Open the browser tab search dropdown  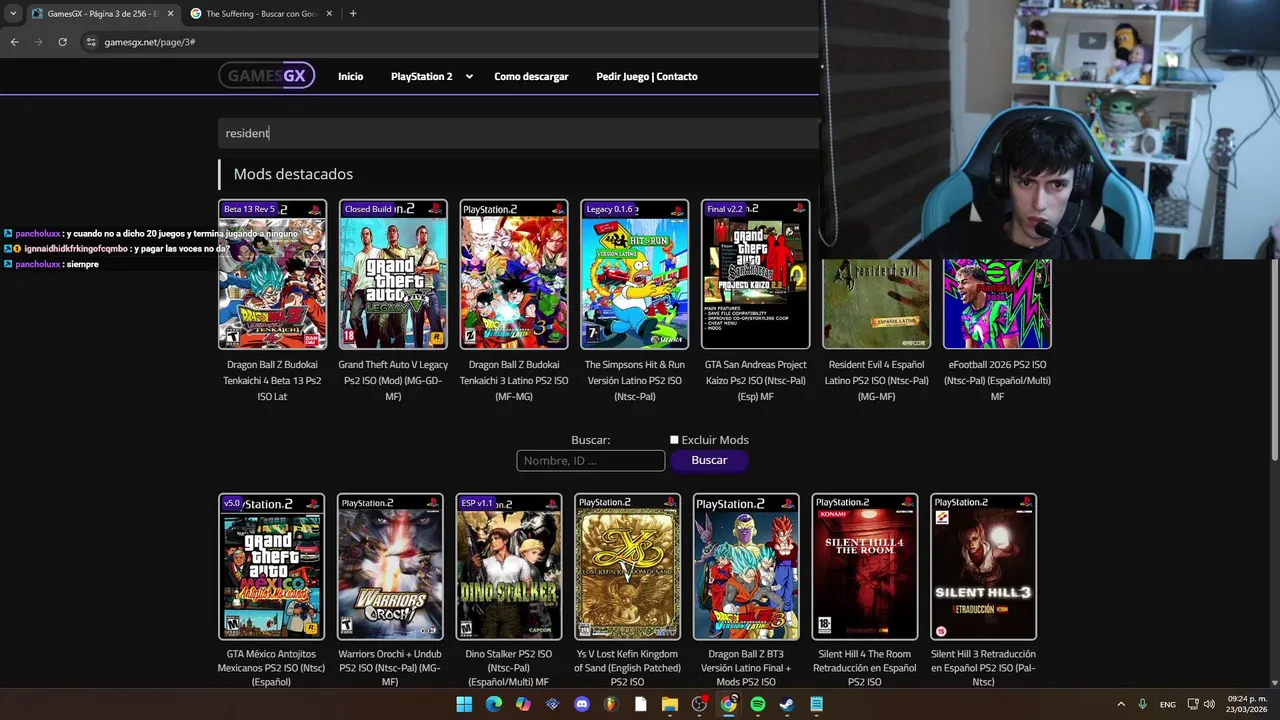coord(13,13)
